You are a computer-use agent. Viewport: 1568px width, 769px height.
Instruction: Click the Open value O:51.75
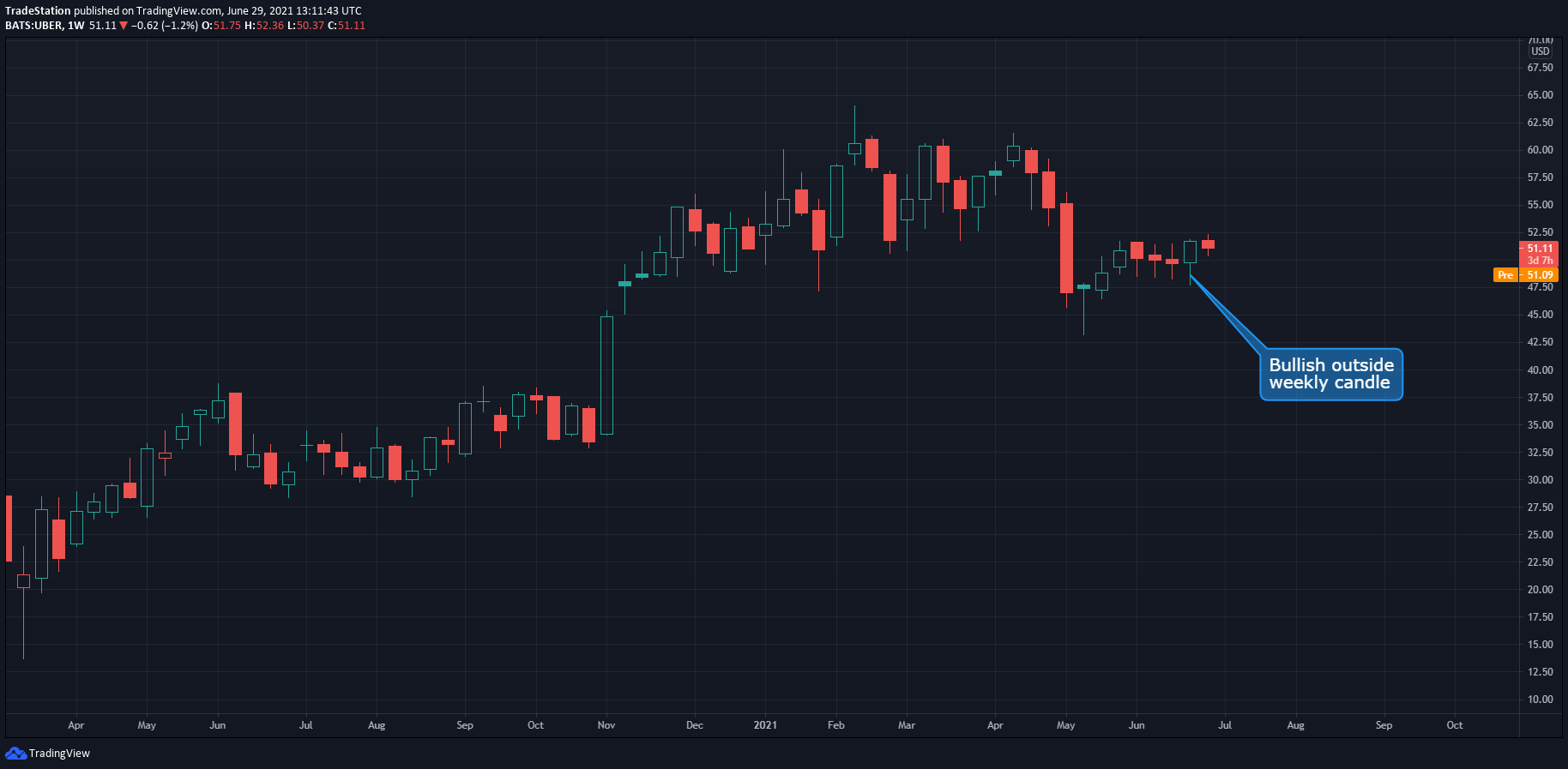(221, 26)
